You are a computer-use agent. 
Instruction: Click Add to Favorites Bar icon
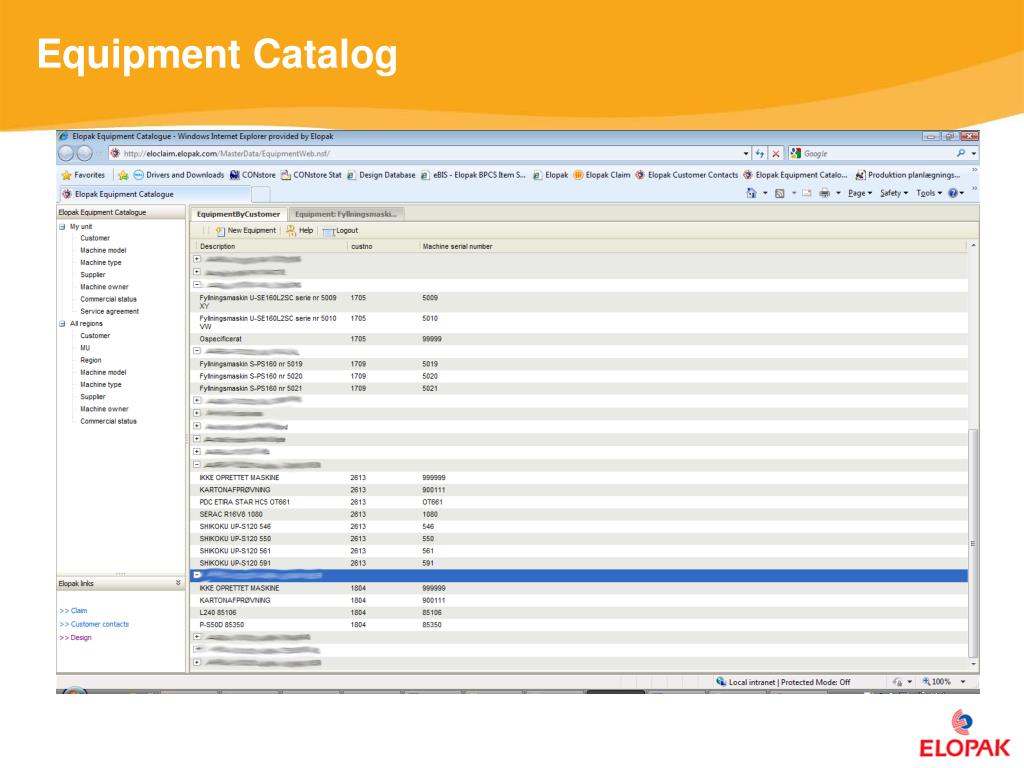[x=123, y=175]
